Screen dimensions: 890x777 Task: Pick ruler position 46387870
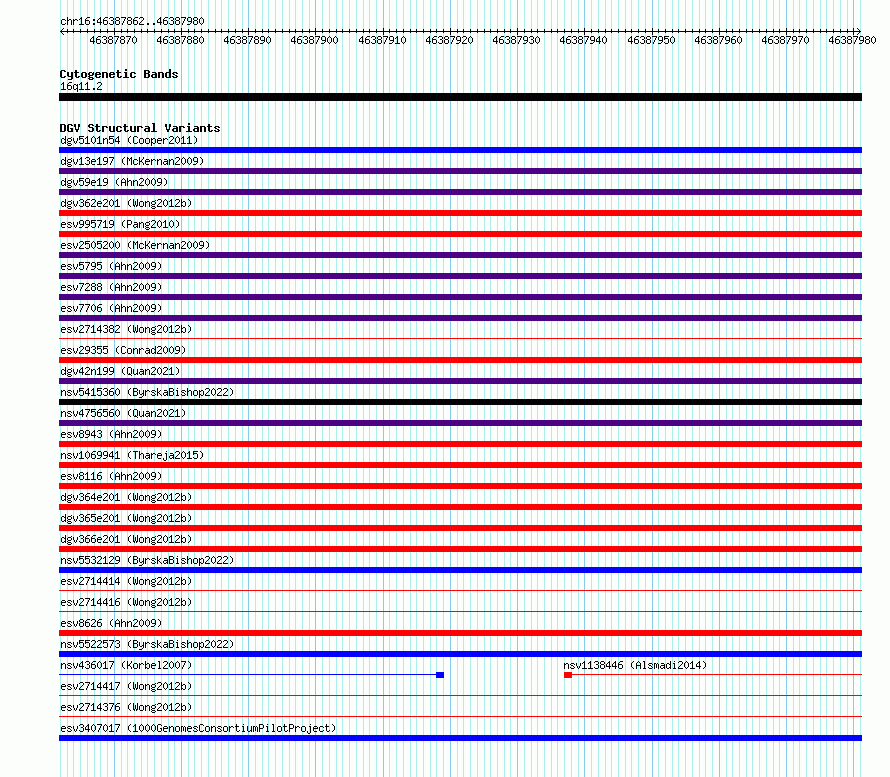point(114,40)
